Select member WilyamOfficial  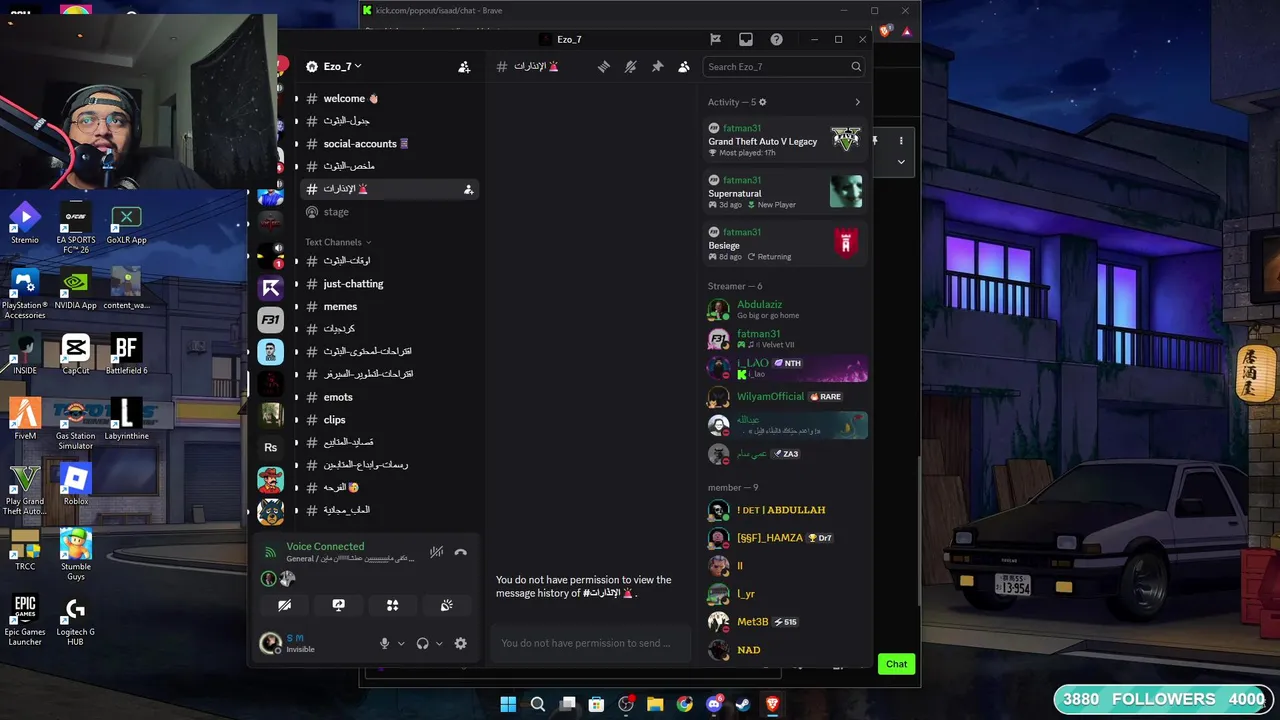[x=785, y=397]
